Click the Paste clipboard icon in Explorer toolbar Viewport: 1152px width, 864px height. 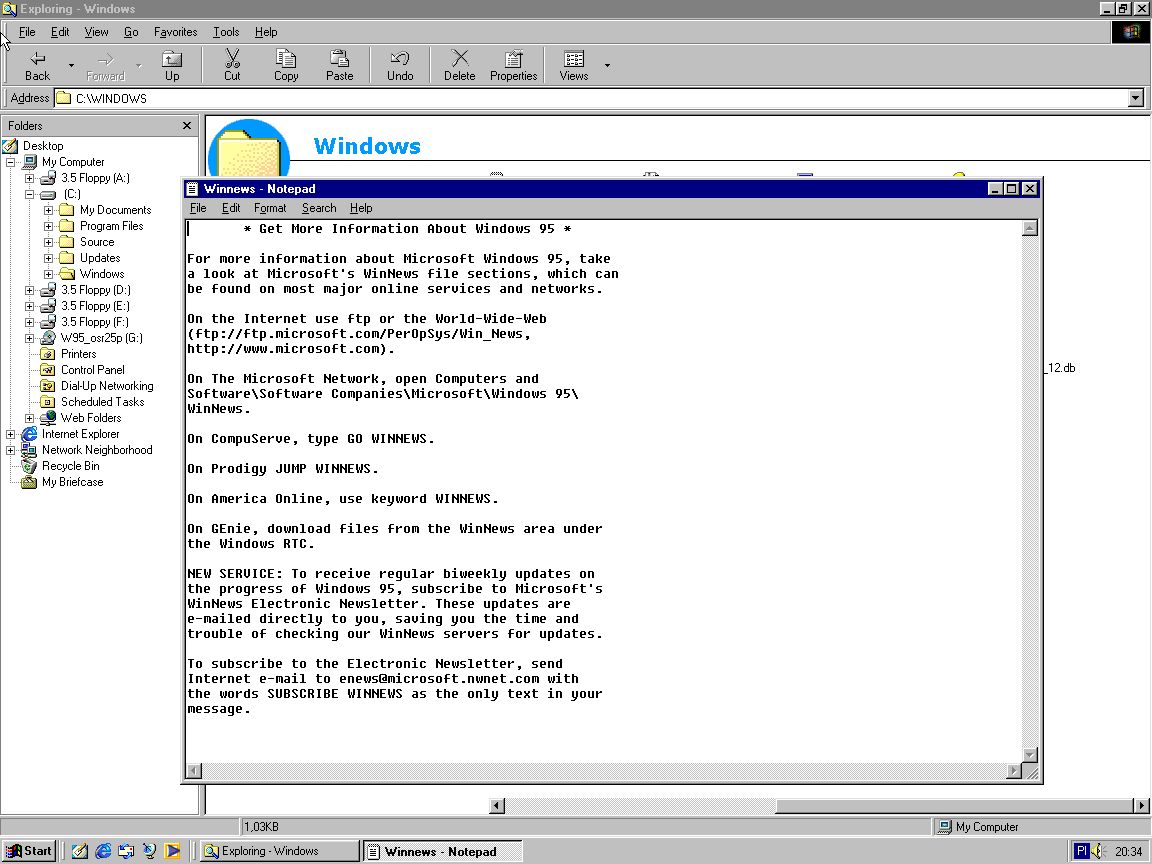point(339,65)
